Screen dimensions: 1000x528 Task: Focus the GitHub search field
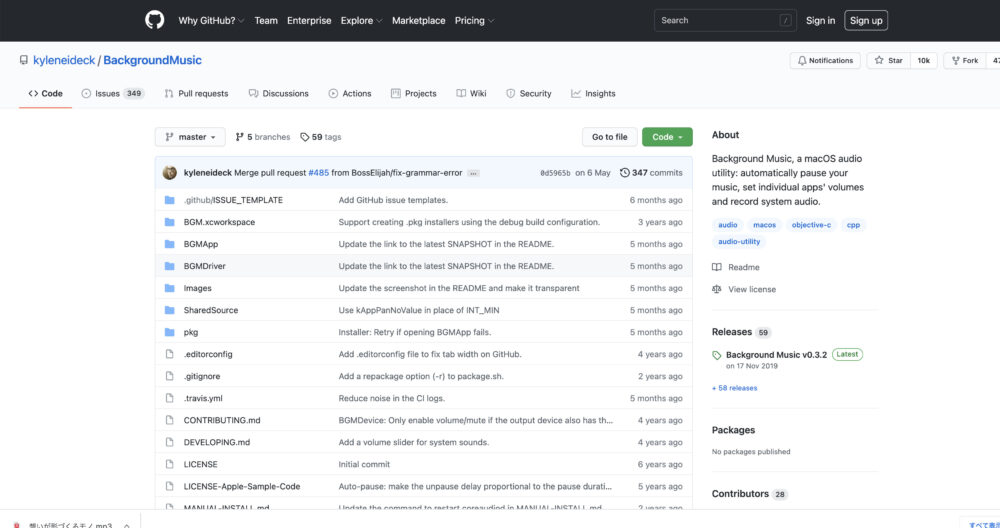pyautogui.click(x=725, y=20)
